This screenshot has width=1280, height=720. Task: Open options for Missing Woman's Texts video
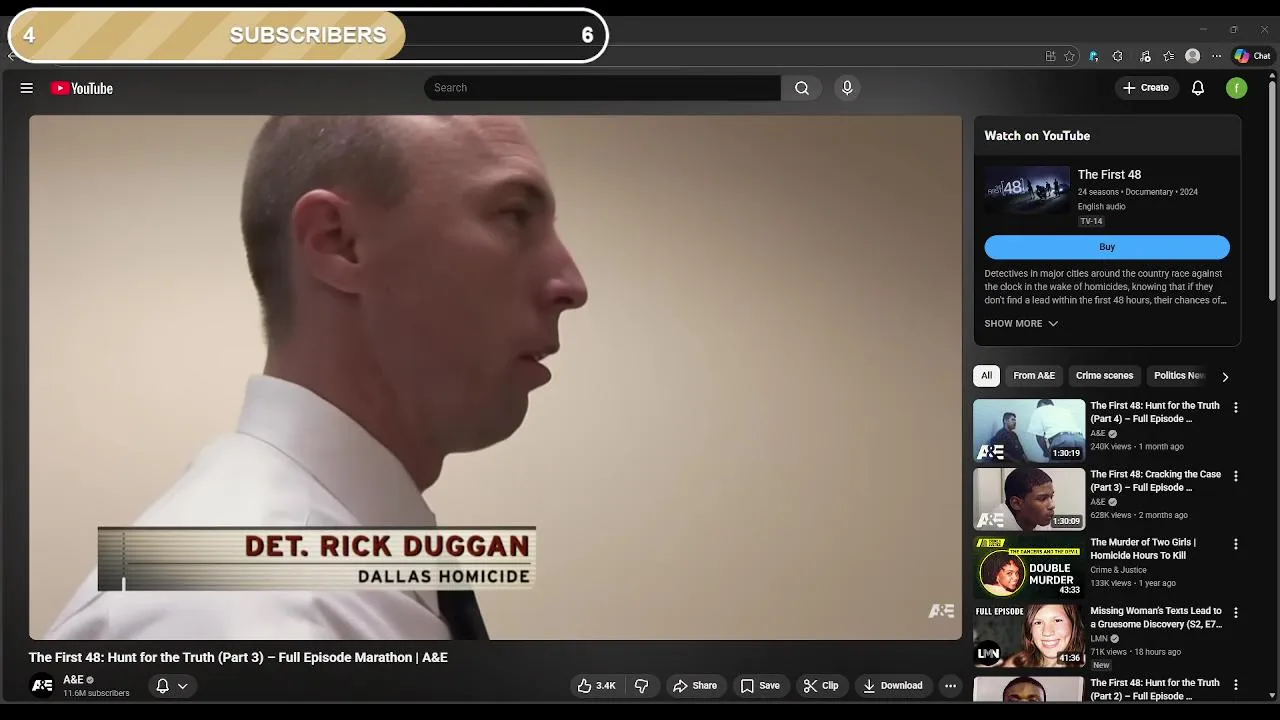(x=1236, y=612)
